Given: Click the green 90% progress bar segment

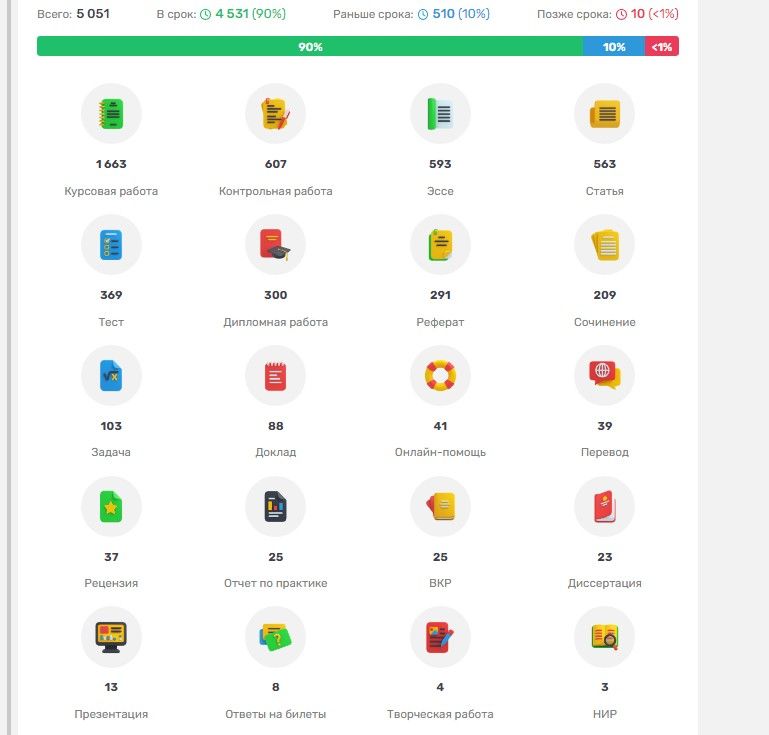Looking at the screenshot, I should (310, 47).
